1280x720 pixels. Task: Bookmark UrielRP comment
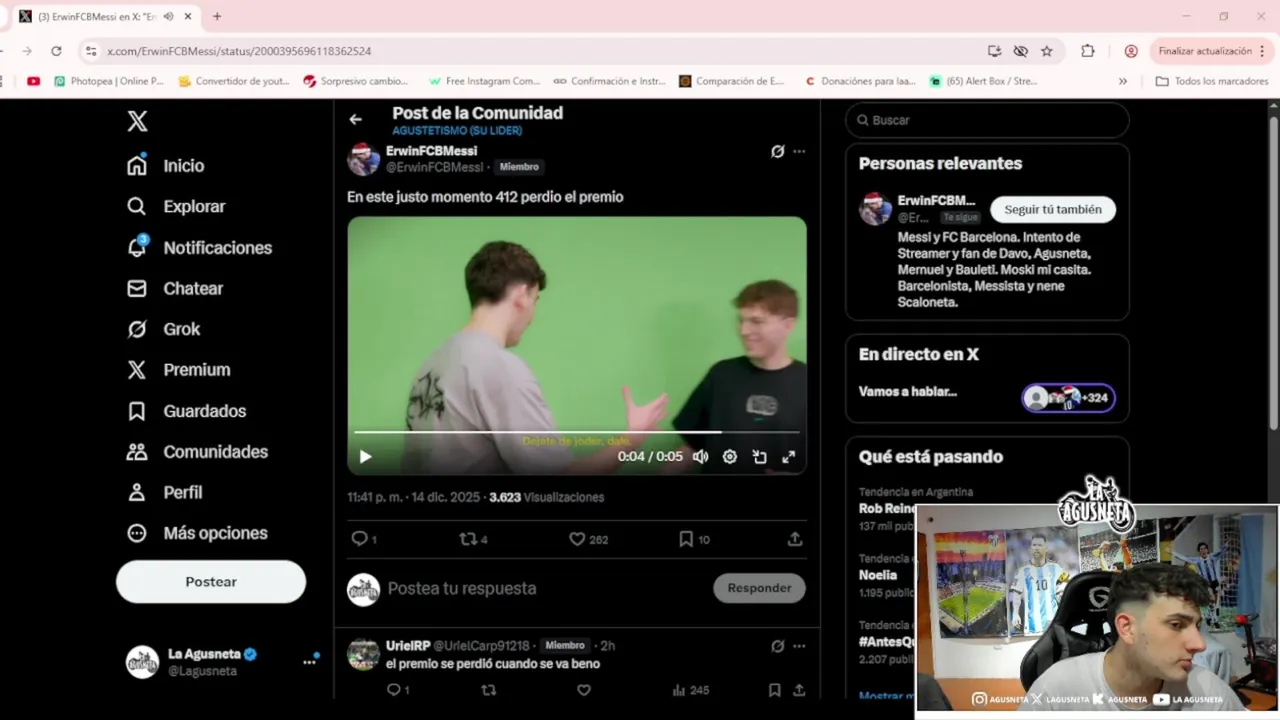774,690
